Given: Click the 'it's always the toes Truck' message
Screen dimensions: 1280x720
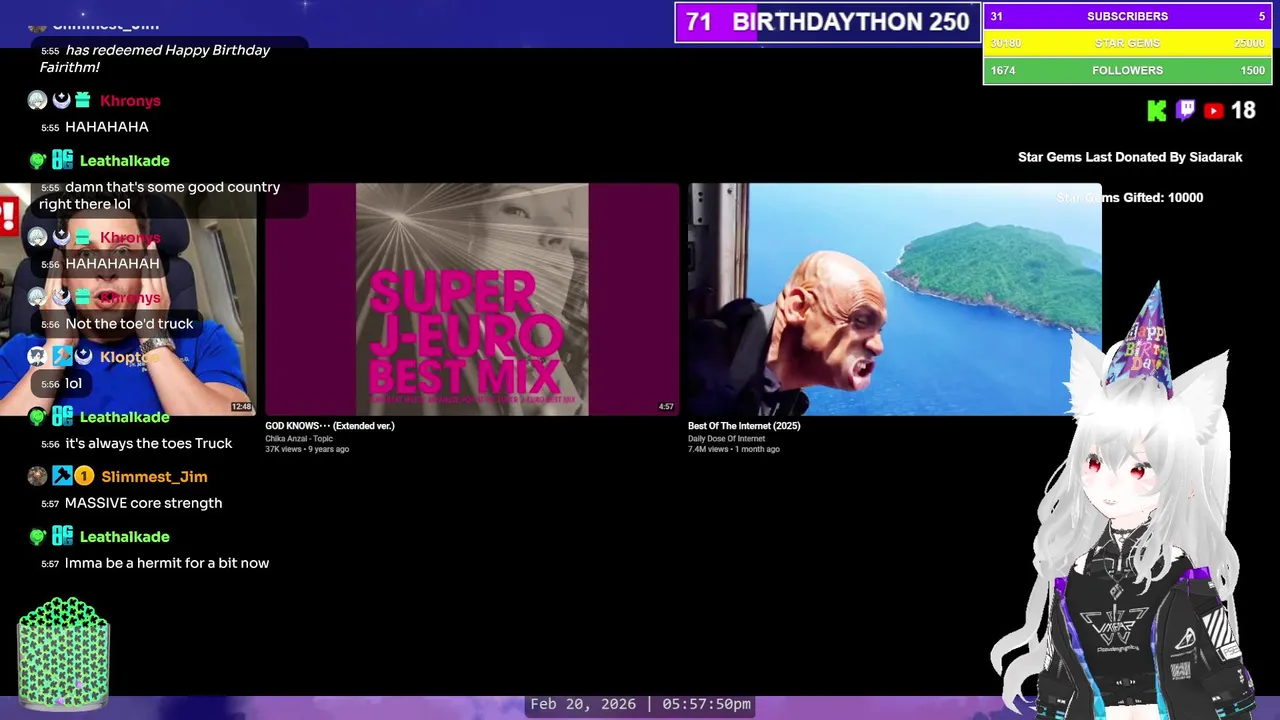Looking at the screenshot, I should click(148, 443).
